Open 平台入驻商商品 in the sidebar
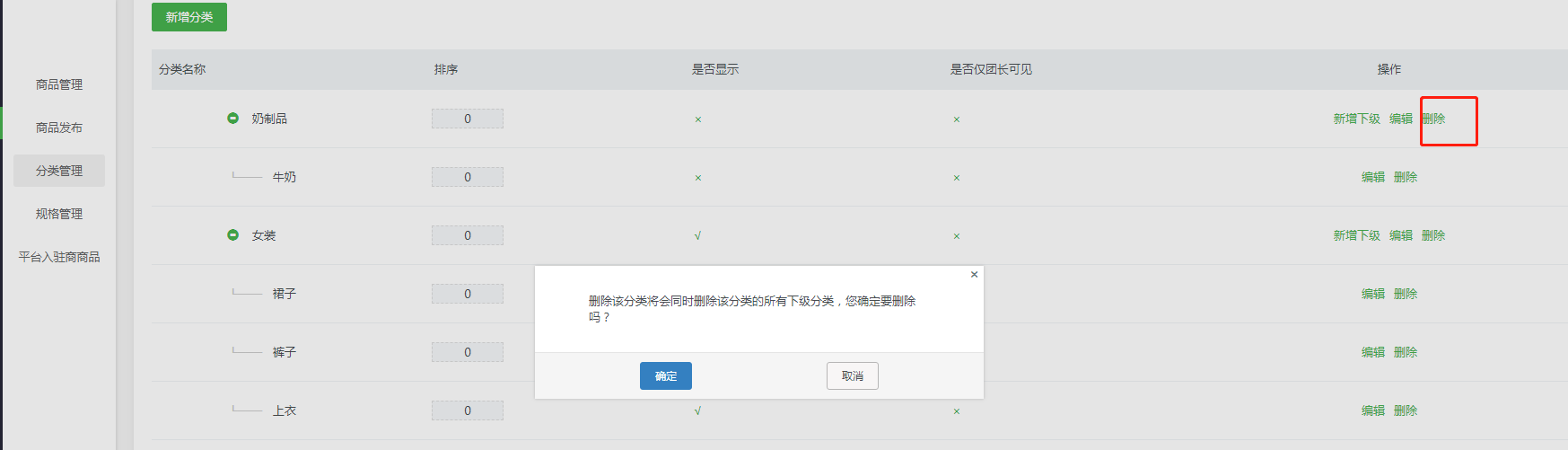 pos(59,257)
